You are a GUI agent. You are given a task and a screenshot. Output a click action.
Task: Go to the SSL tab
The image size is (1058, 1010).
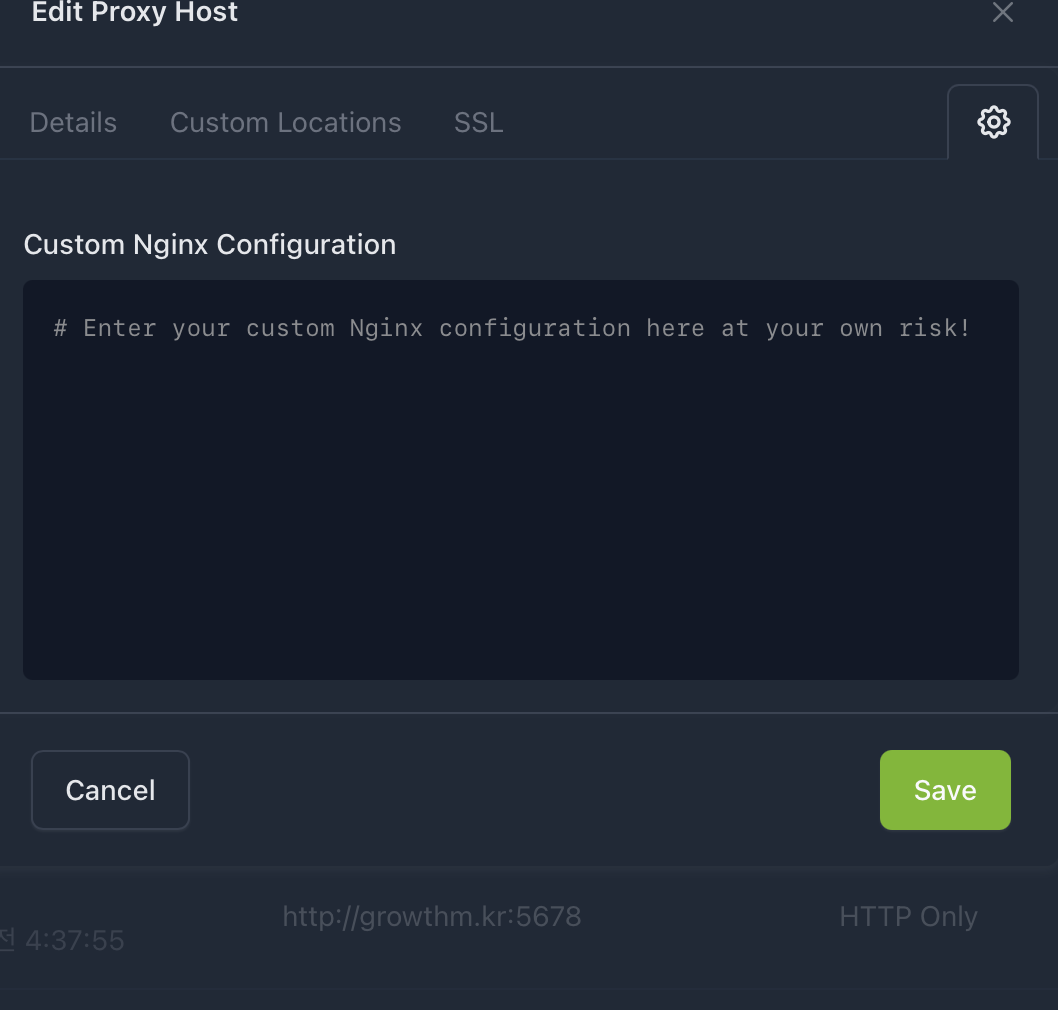478,123
